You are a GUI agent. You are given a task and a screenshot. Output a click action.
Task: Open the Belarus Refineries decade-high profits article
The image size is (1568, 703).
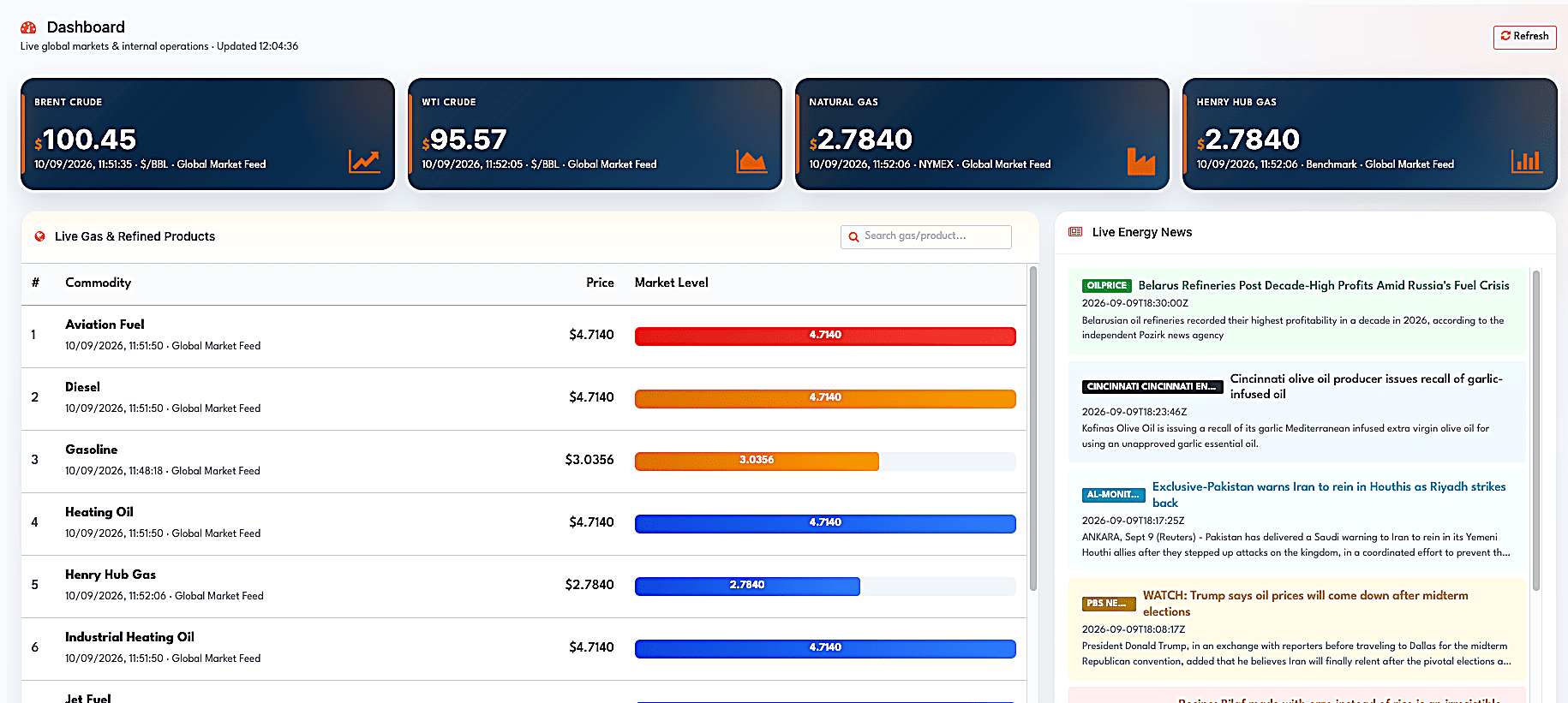tap(1324, 286)
